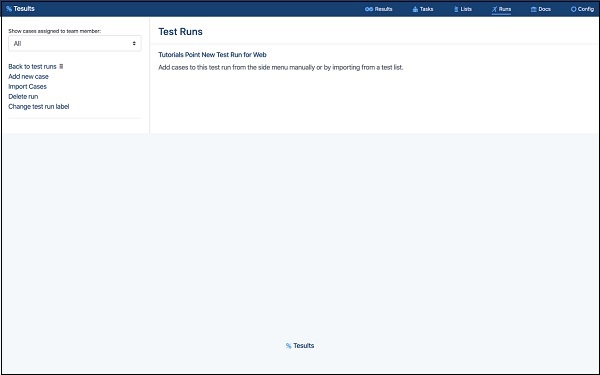This screenshot has width=600, height=375.
Task: Click Back to test runs link
Action: tap(32, 67)
